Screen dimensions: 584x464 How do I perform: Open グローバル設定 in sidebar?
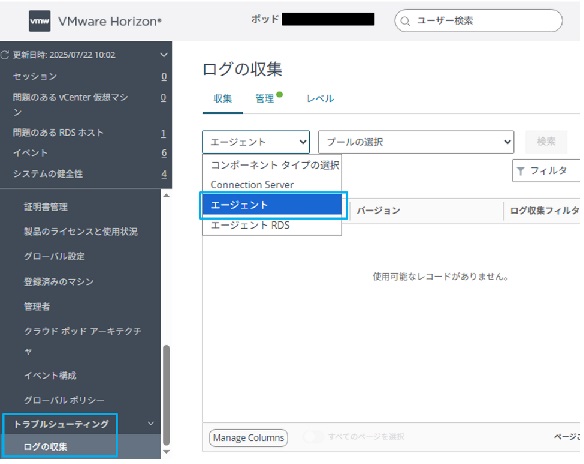[54, 257]
